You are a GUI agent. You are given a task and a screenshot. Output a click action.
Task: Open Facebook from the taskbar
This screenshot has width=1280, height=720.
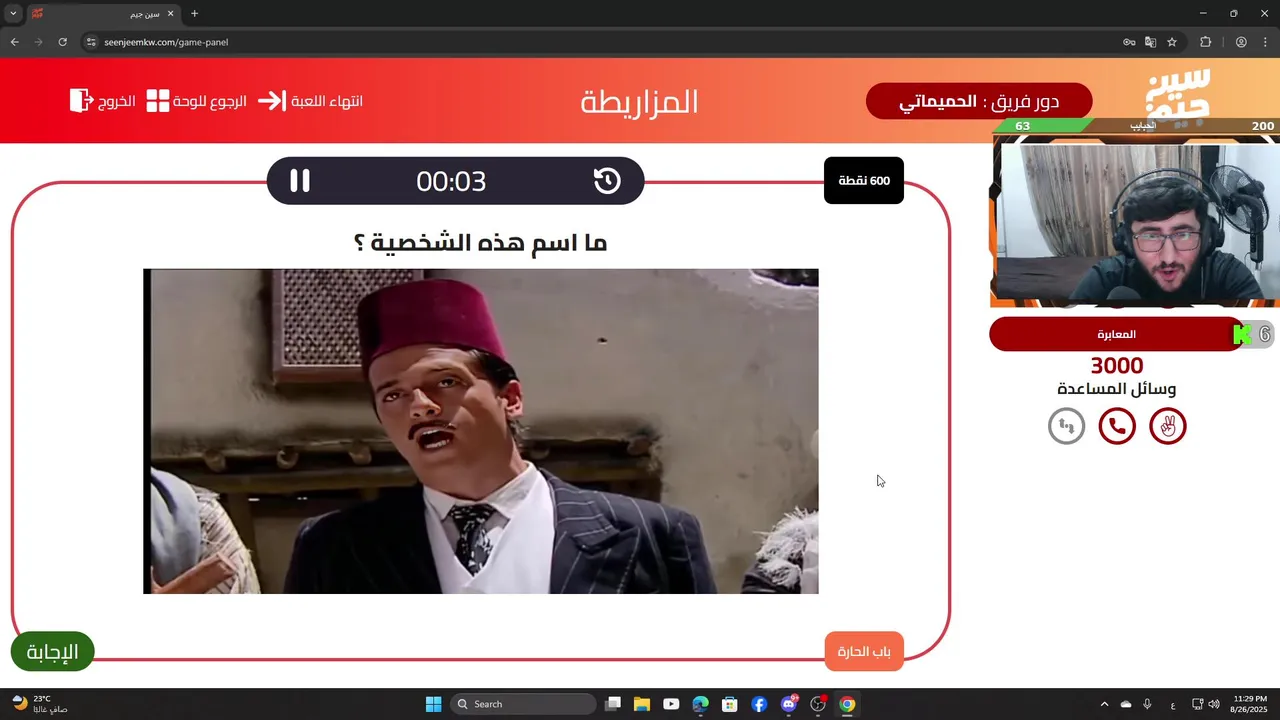759,704
